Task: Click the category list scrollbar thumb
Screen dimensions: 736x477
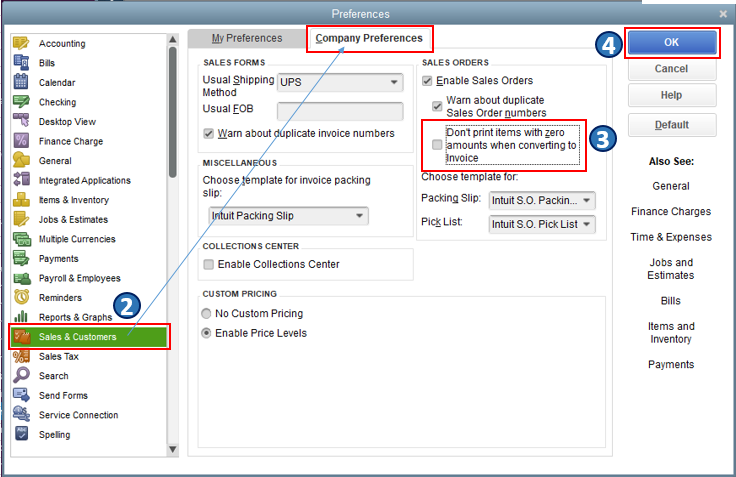Action: click(173, 112)
